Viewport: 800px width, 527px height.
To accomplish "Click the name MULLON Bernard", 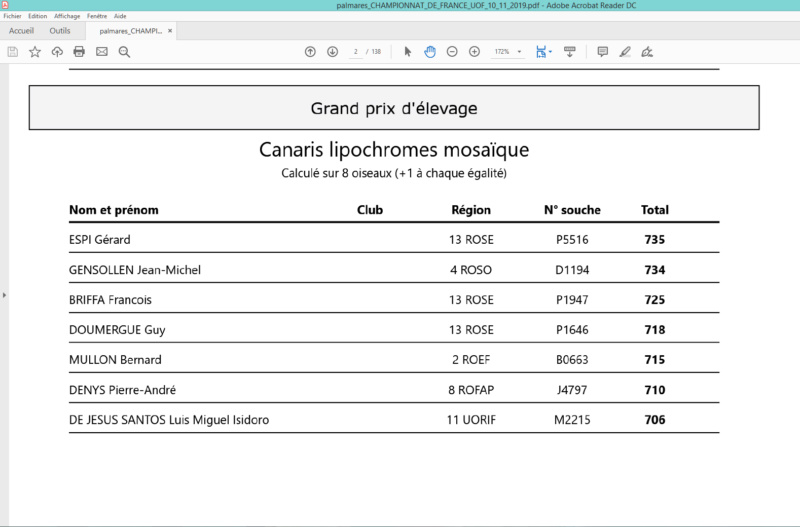I will point(115,360).
